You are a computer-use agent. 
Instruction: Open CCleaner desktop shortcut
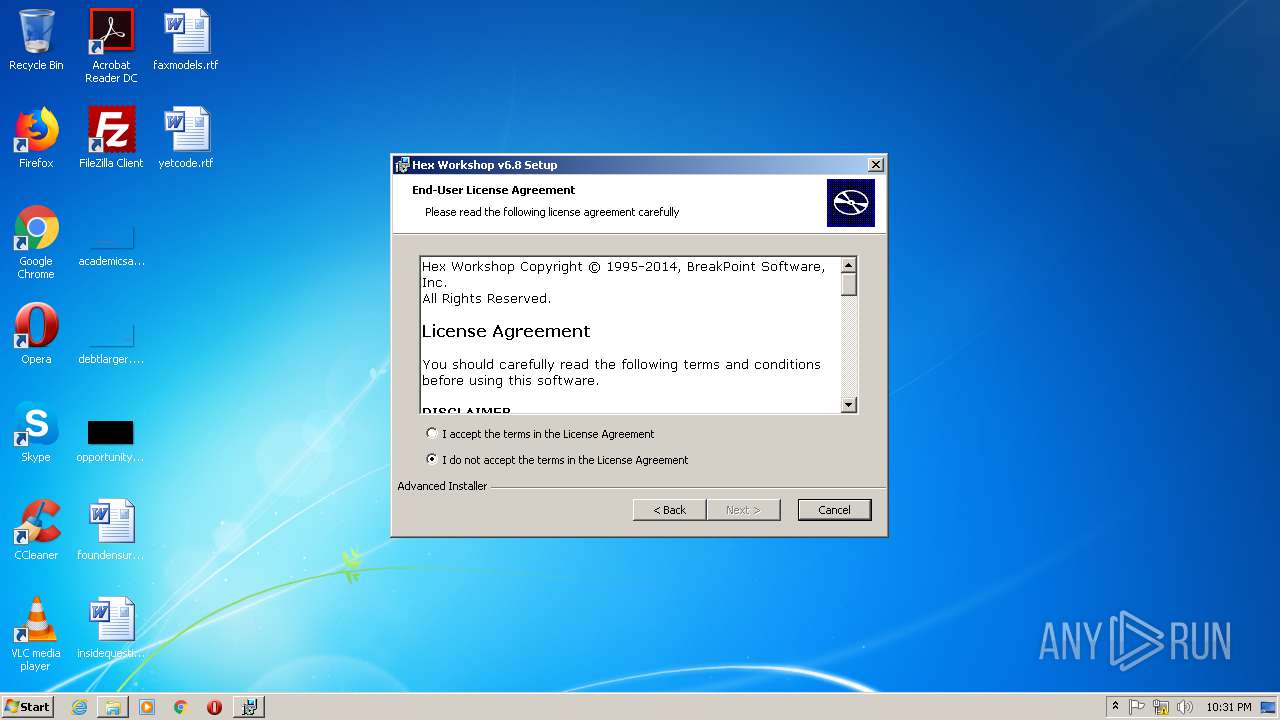tap(36, 530)
